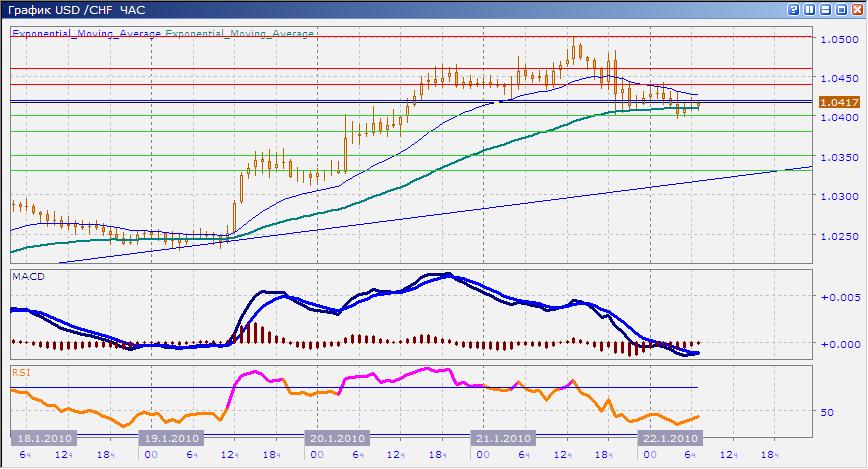Screen dimensions: 868x469
Task: Click the current price tag 1.0417
Action: (836, 102)
